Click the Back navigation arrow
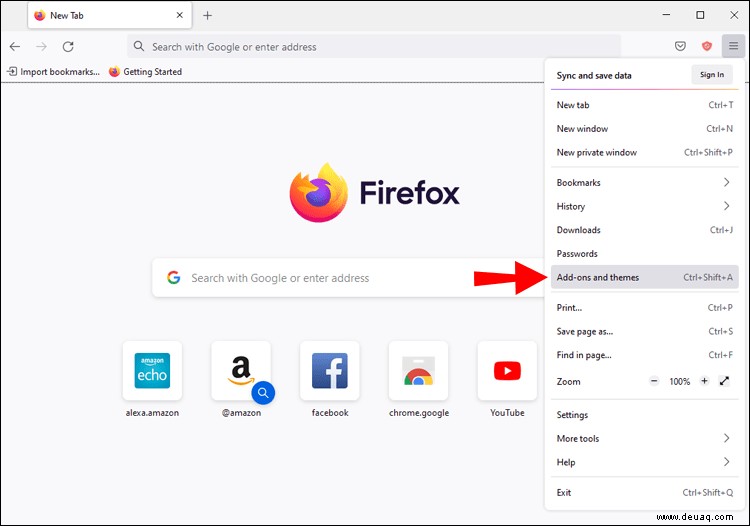The width and height of the screenshot is (750, 526). (15, 46)
